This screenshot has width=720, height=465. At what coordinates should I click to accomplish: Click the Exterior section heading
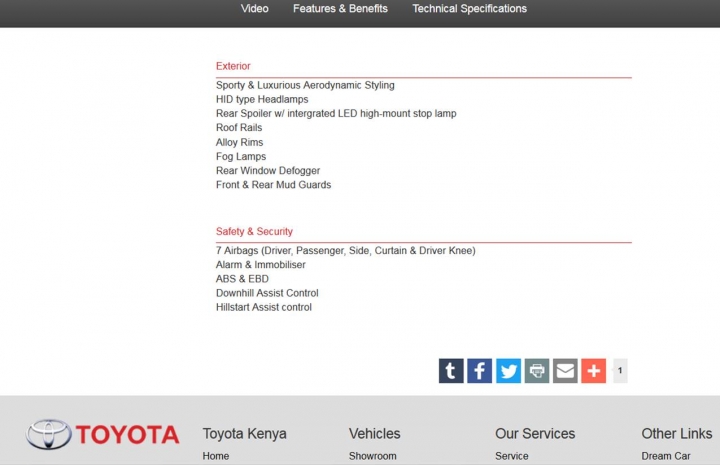point(233,66)
